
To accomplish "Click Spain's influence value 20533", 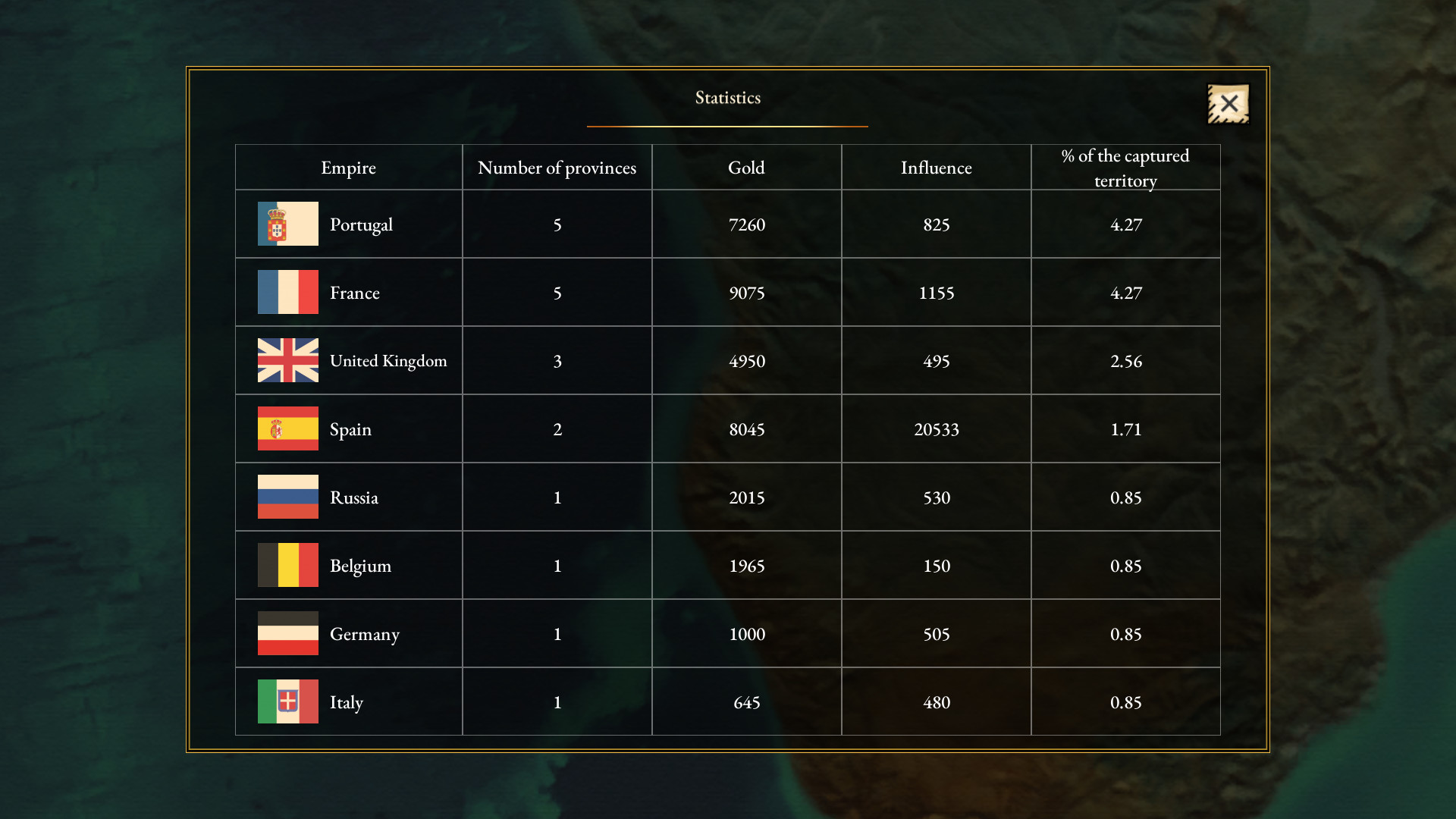I will click(x=937, y=429).
